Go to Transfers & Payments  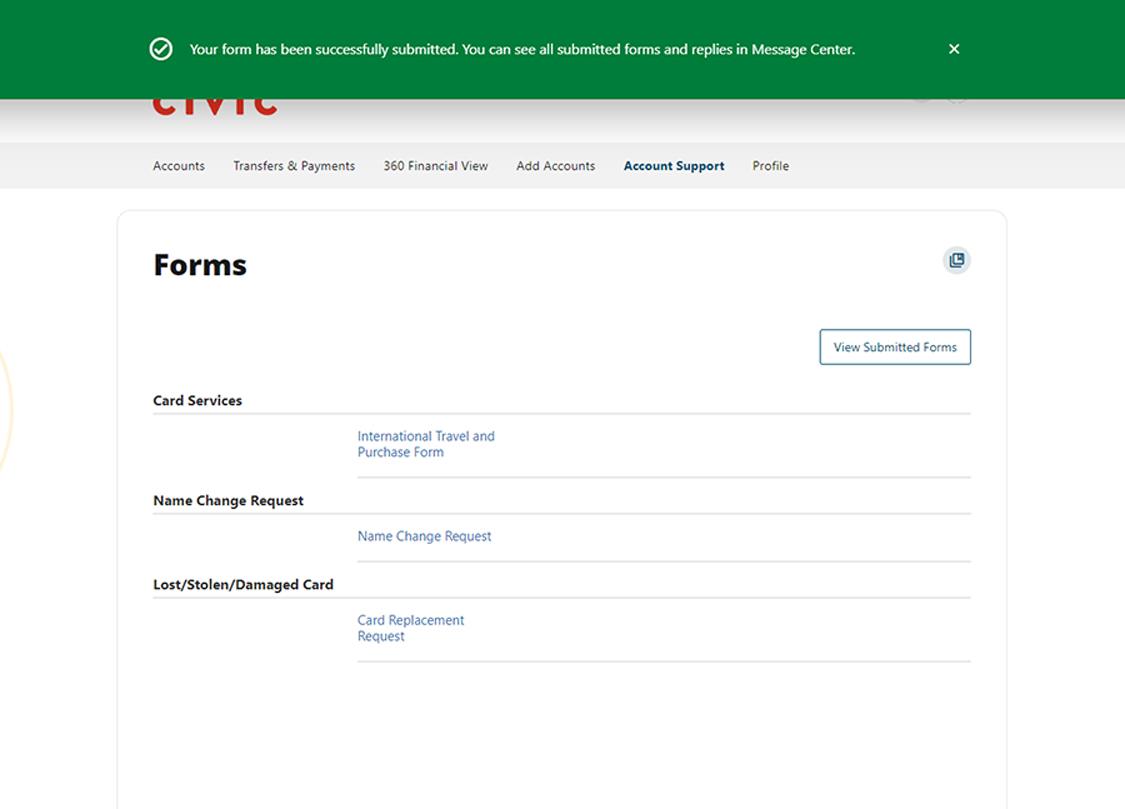(x=294, y=166)
